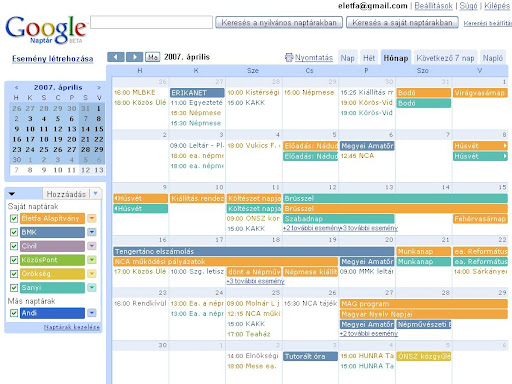
Task: Open the Virágvasárnap event
Action: (480, 93)
